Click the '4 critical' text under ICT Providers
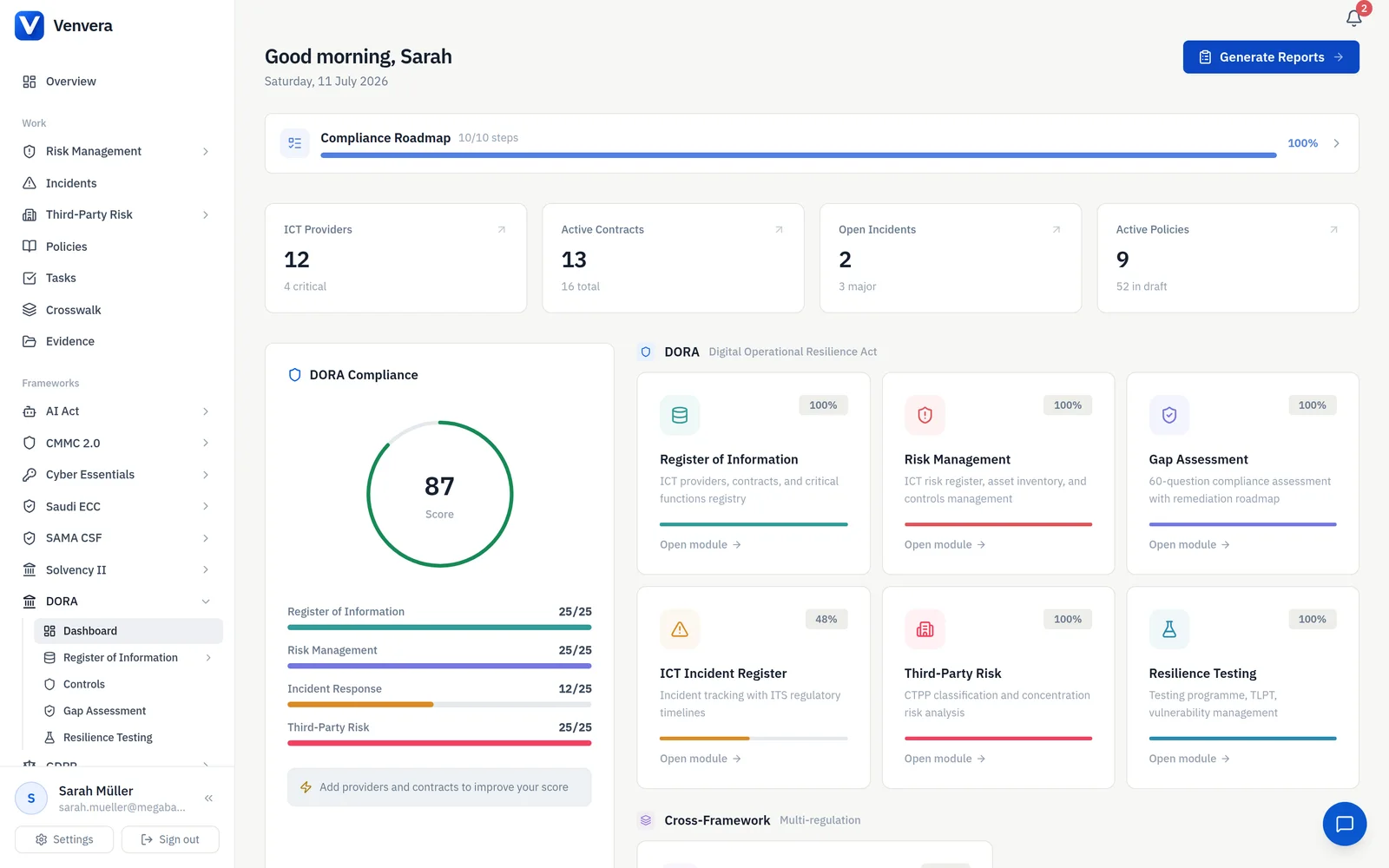 (x=305, y=286)
